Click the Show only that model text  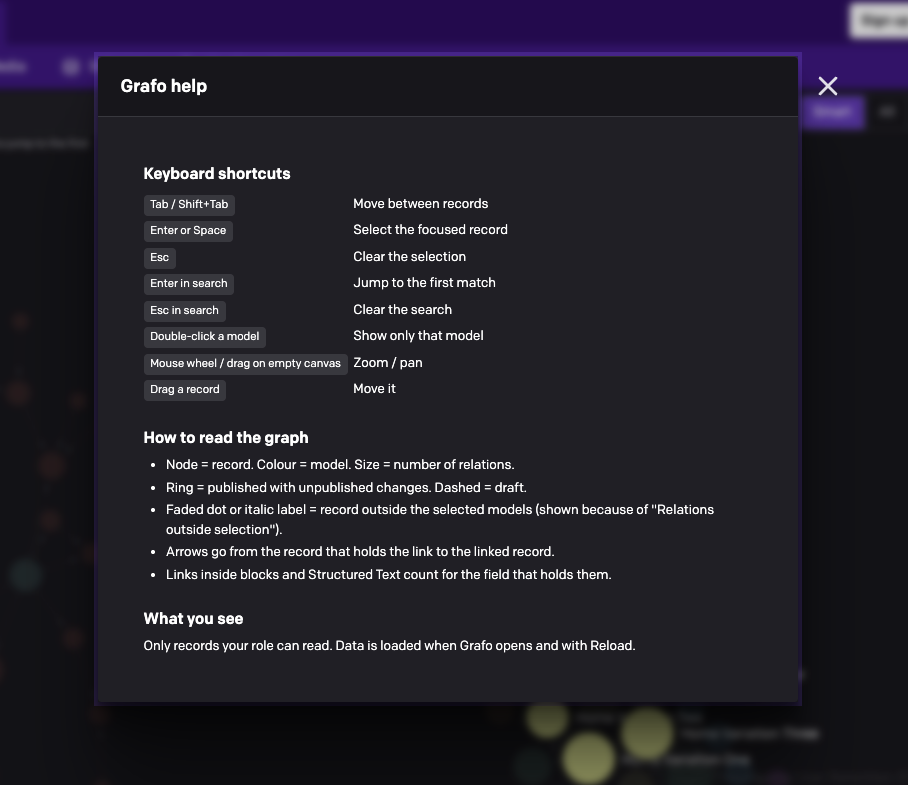tap(418, 336)
